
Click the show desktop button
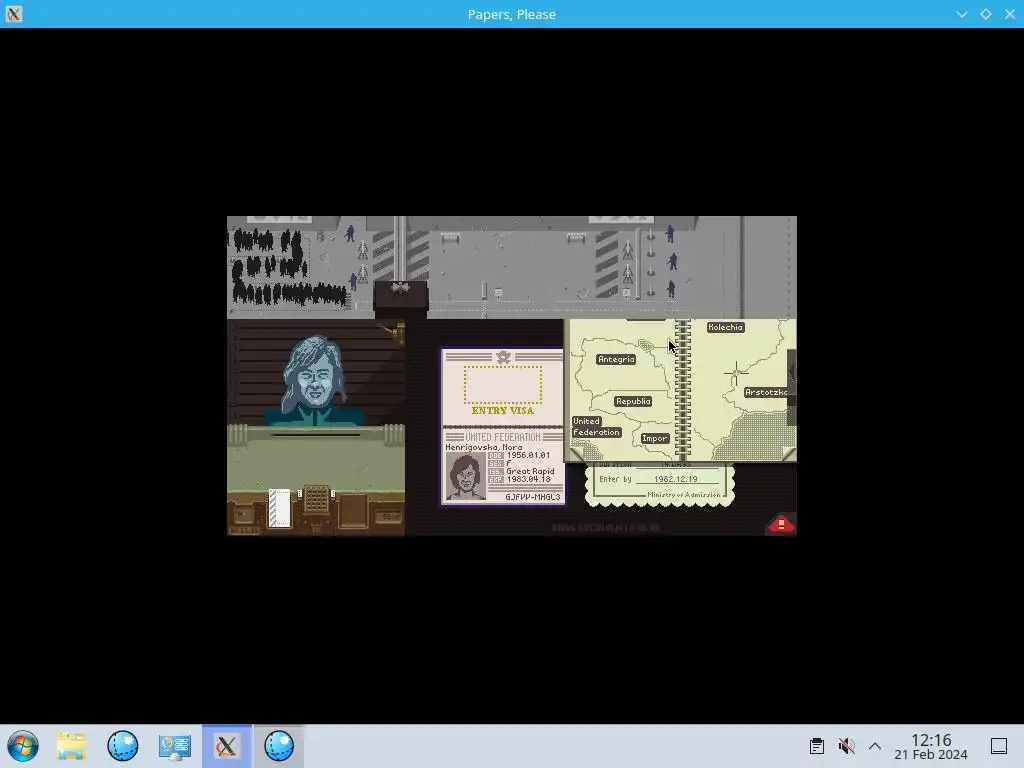tap(999, 746)
